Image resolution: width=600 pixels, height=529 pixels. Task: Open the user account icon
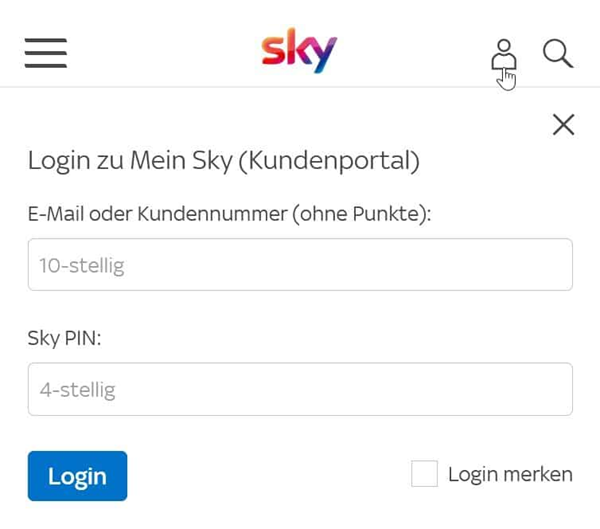(x=503, y=55)
